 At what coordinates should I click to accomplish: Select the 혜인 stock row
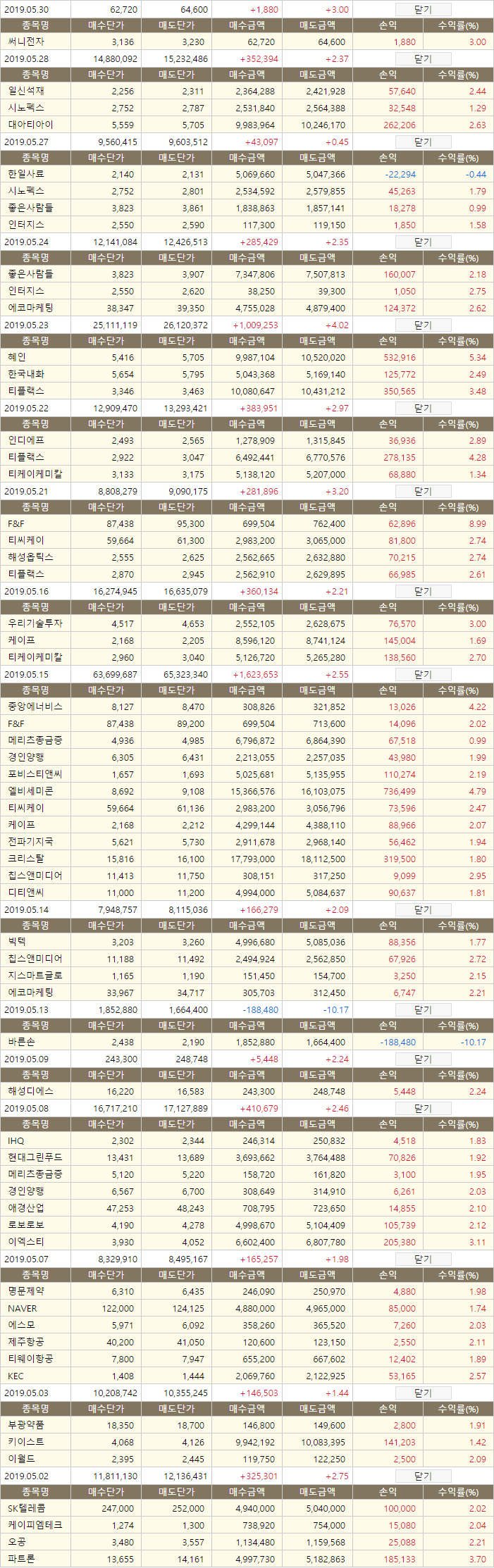click(16, 358)
